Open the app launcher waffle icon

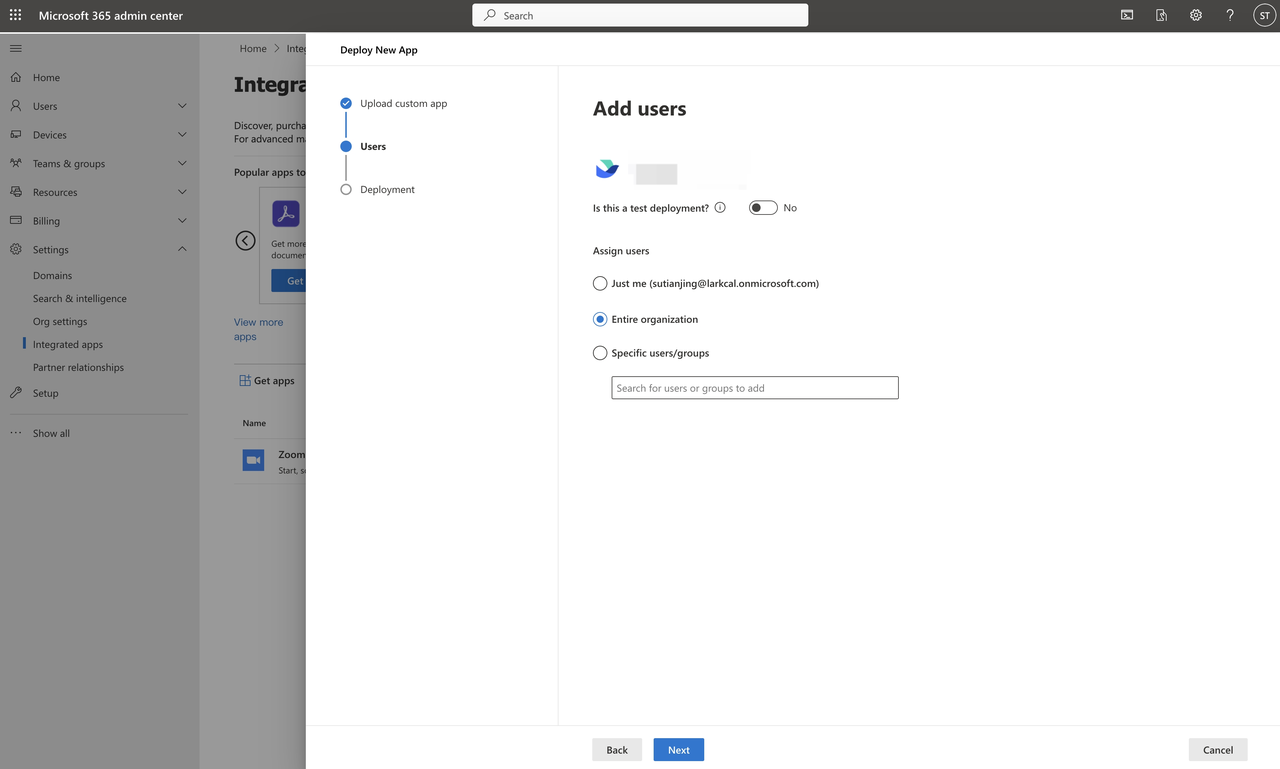pyautogui.click(x=15, y=16)
